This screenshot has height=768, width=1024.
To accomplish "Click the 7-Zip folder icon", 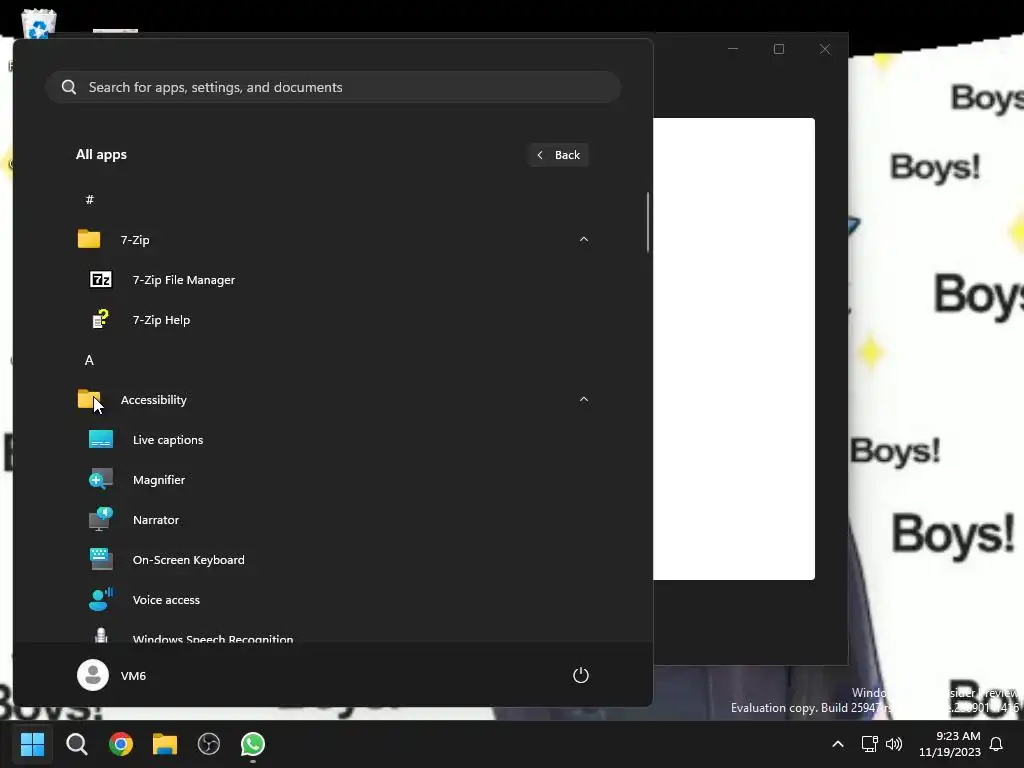I will 89,239.
